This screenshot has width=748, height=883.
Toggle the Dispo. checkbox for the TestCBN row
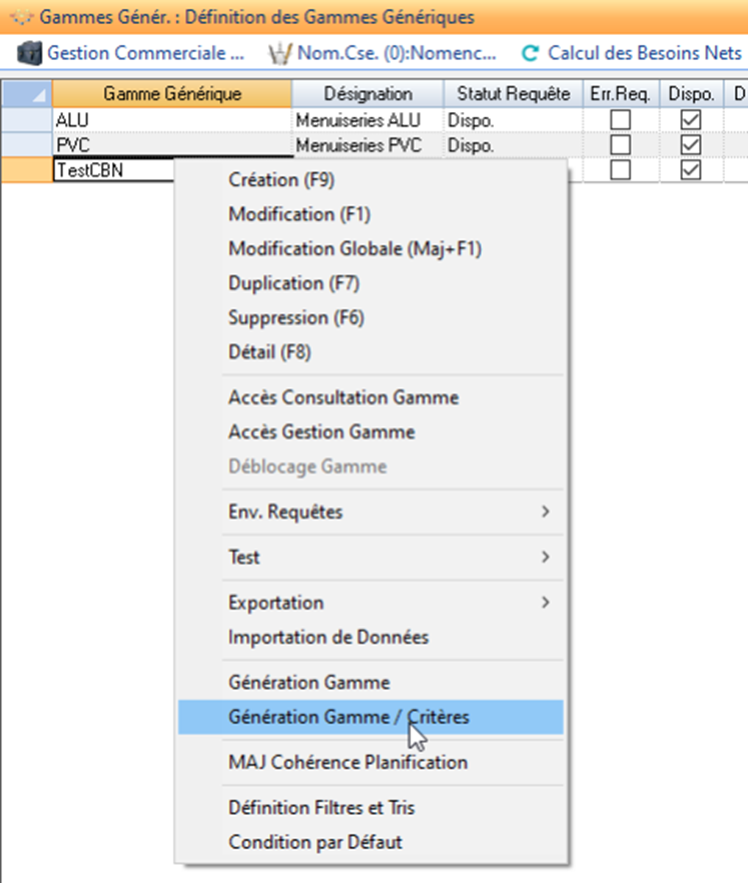(x=690, y=170)
